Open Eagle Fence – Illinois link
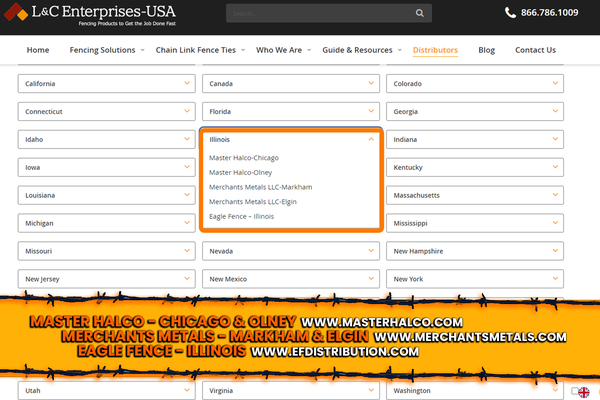Screen dimensions: 600x400 pos(241,216)
